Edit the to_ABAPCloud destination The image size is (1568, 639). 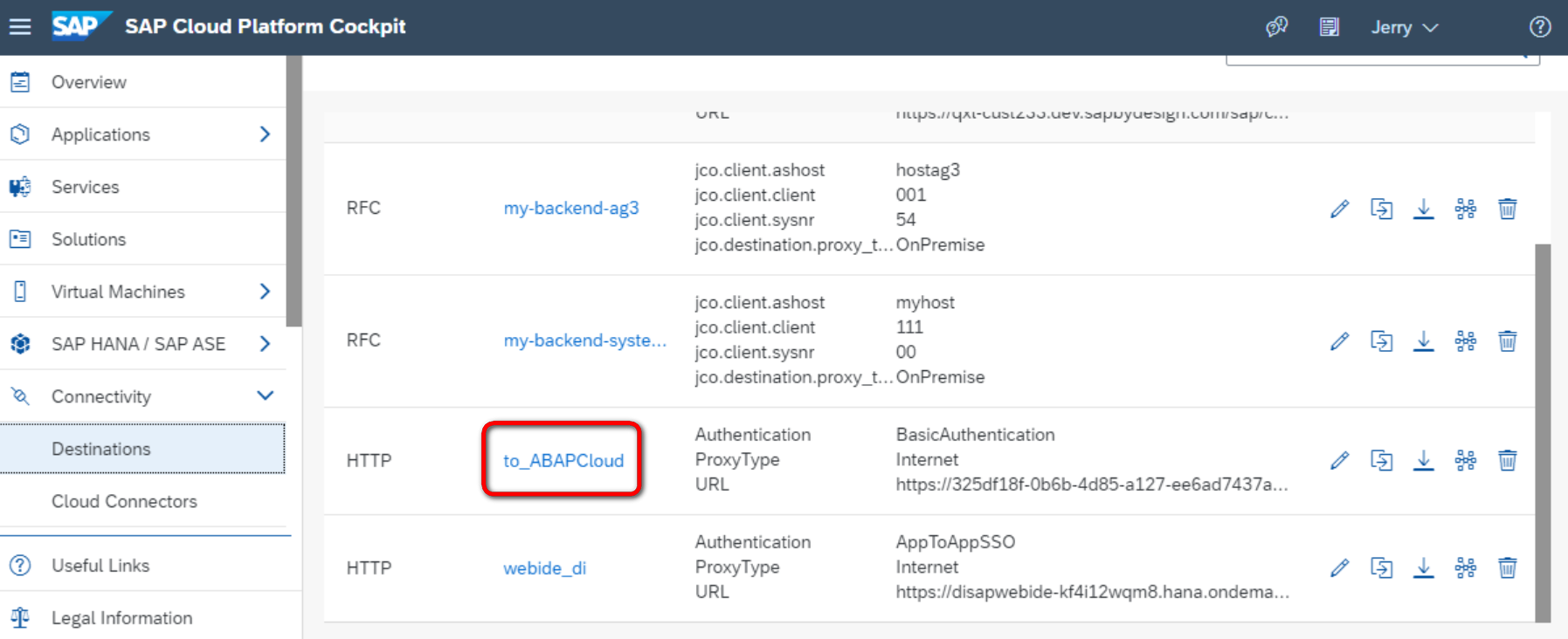coord(1340,460)
